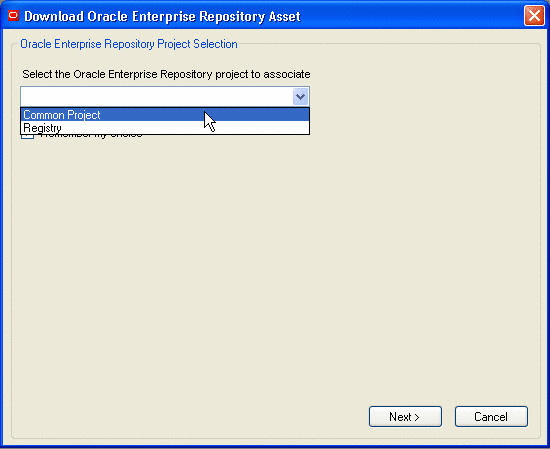Click the Oracle Enterprise Repository Project Selection heading
Viewport: 550px width, 449px height.
click(x=129, y=44)
